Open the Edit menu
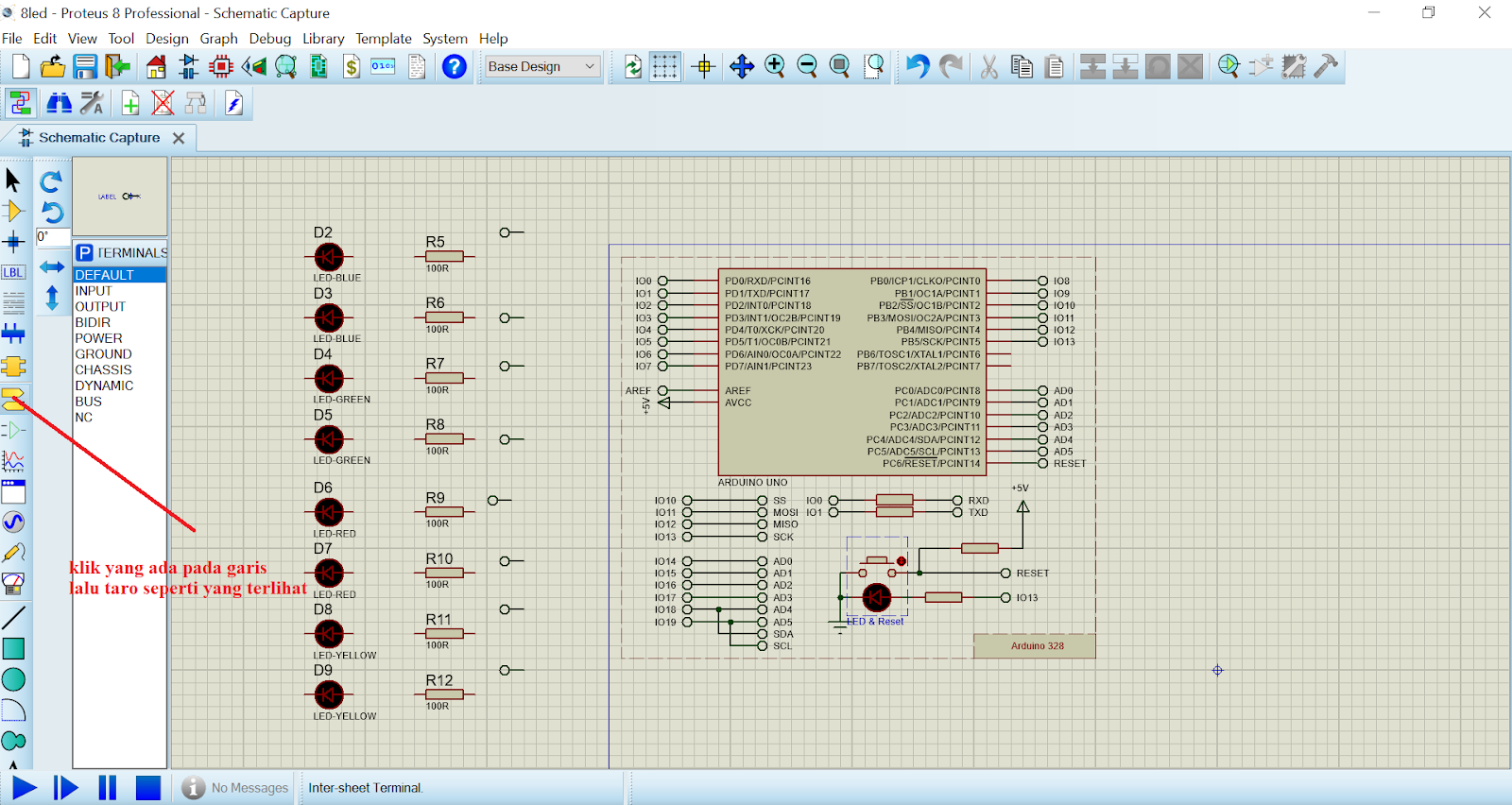Screen dimensions: 1512x805 coord(44,39)
